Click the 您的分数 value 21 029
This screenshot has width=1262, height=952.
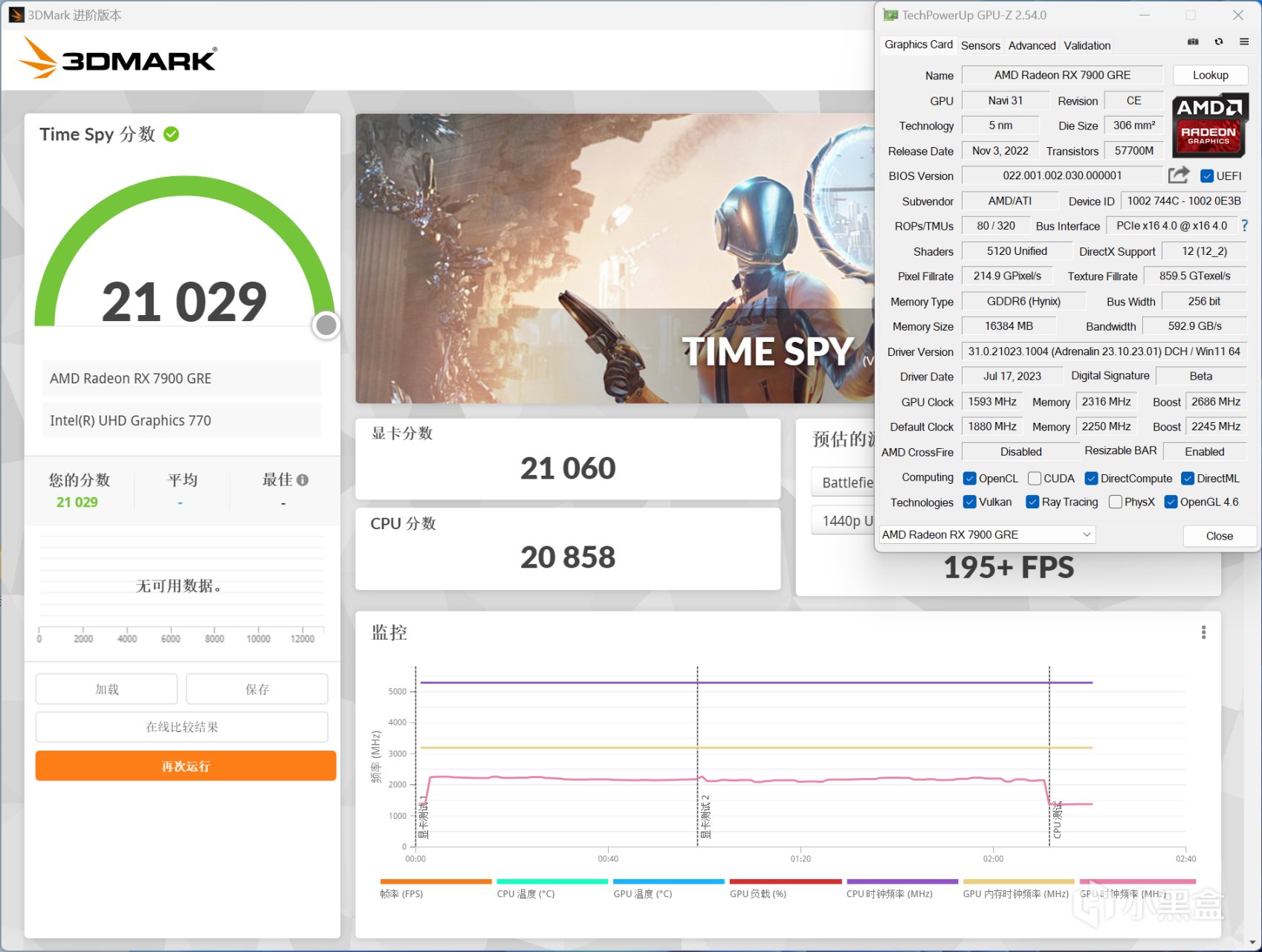(x=77, y=502)
